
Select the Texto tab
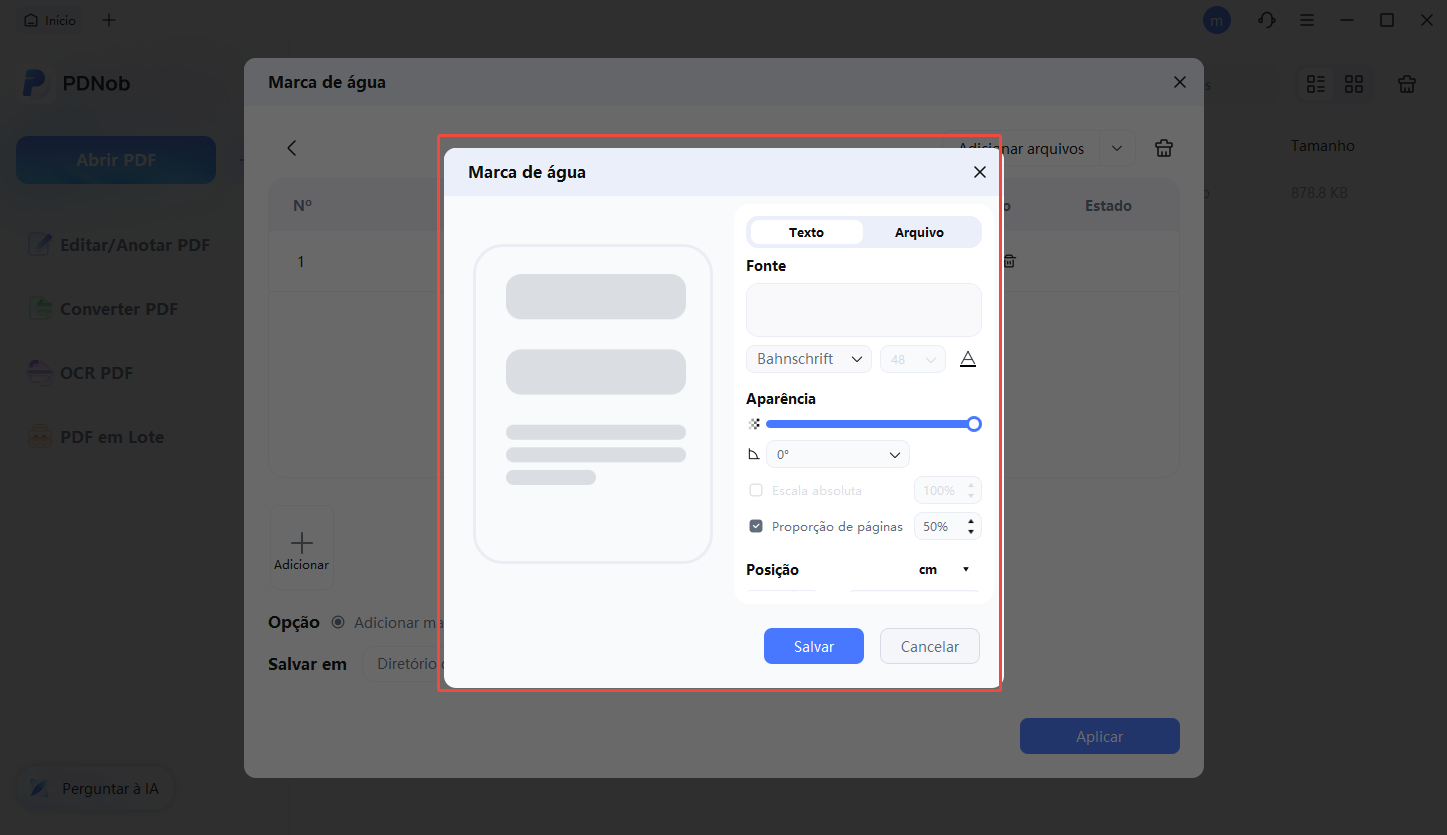[806, 232]
